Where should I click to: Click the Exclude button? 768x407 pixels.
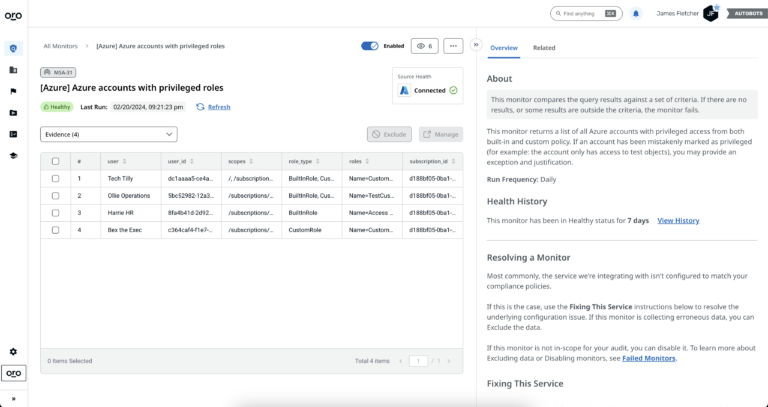(x=389, y=134)
